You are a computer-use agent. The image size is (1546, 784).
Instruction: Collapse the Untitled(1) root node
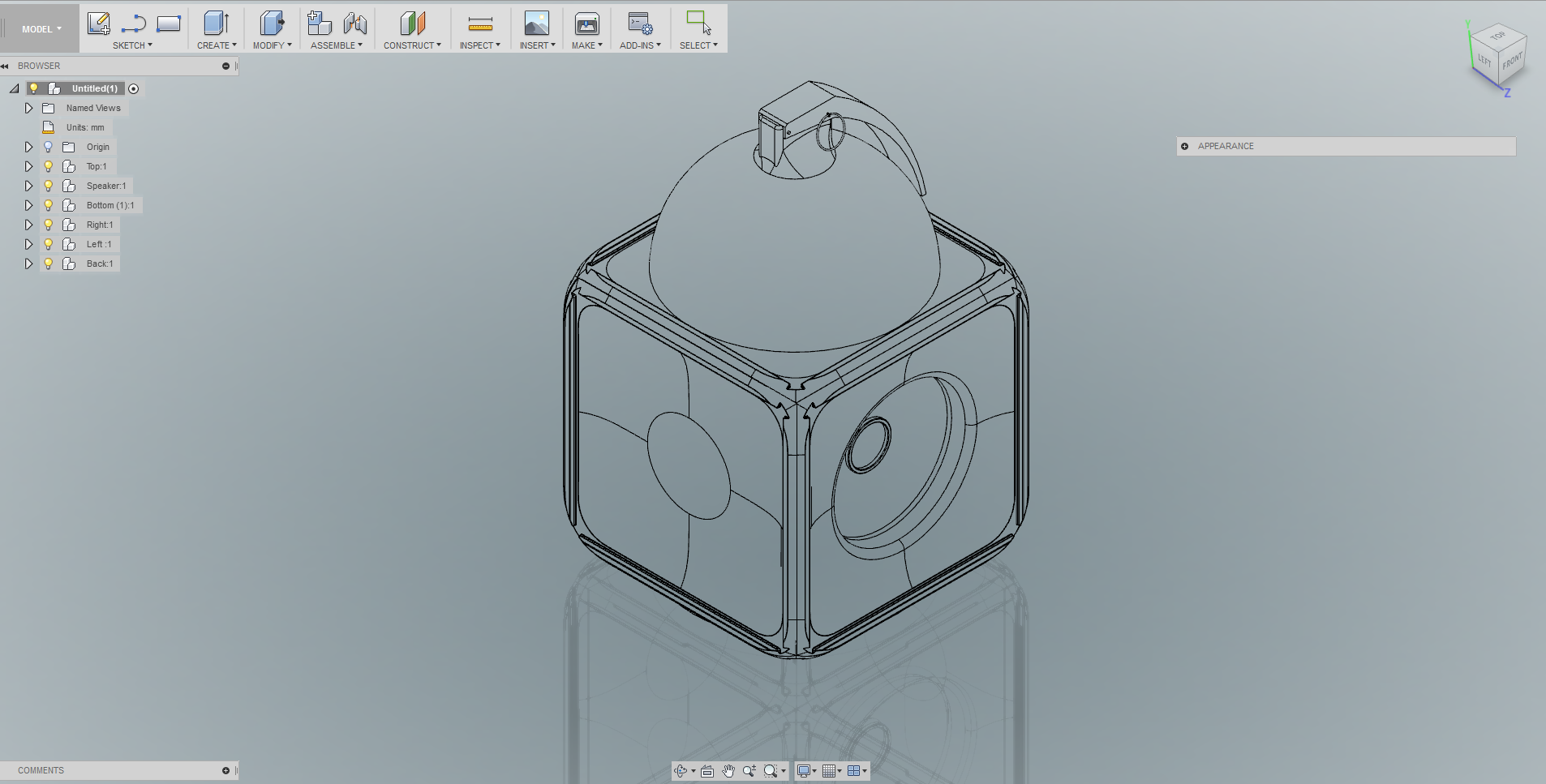coord(15,88)
